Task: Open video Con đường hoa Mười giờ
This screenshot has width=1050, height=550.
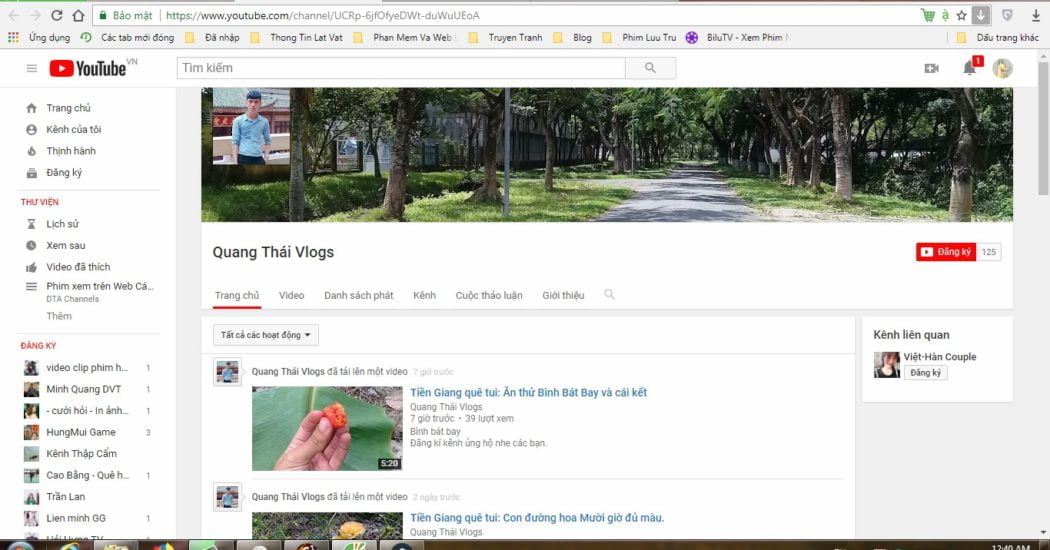Action: [537, 518]
